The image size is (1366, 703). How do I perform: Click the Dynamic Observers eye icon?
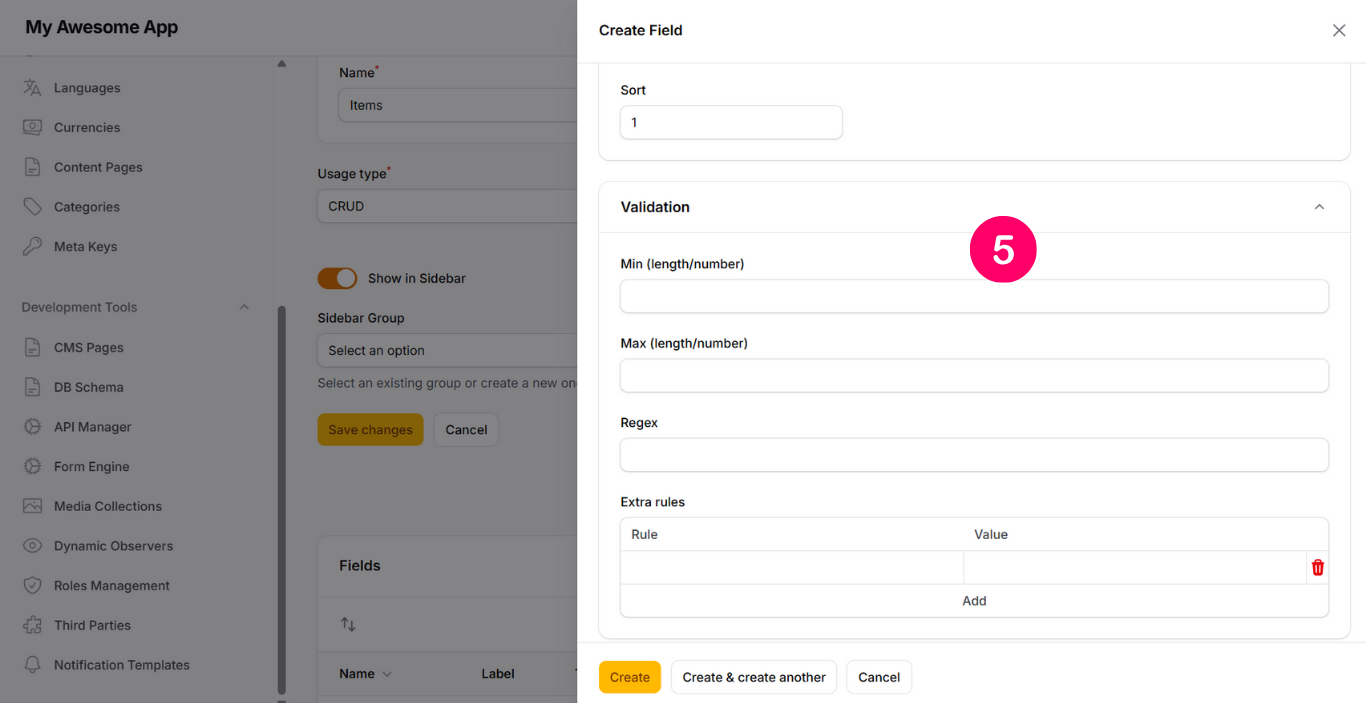pos(33,546)
